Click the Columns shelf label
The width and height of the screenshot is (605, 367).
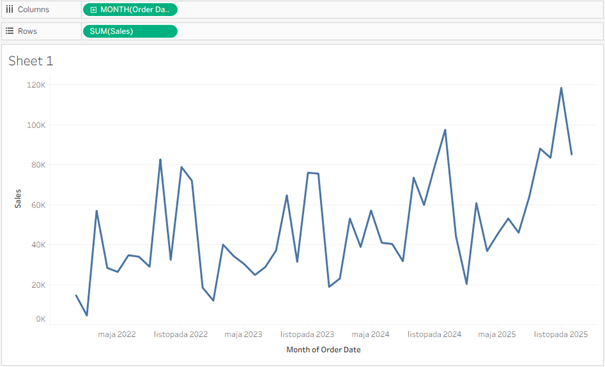pyautogui.click(x=34, y=10)
